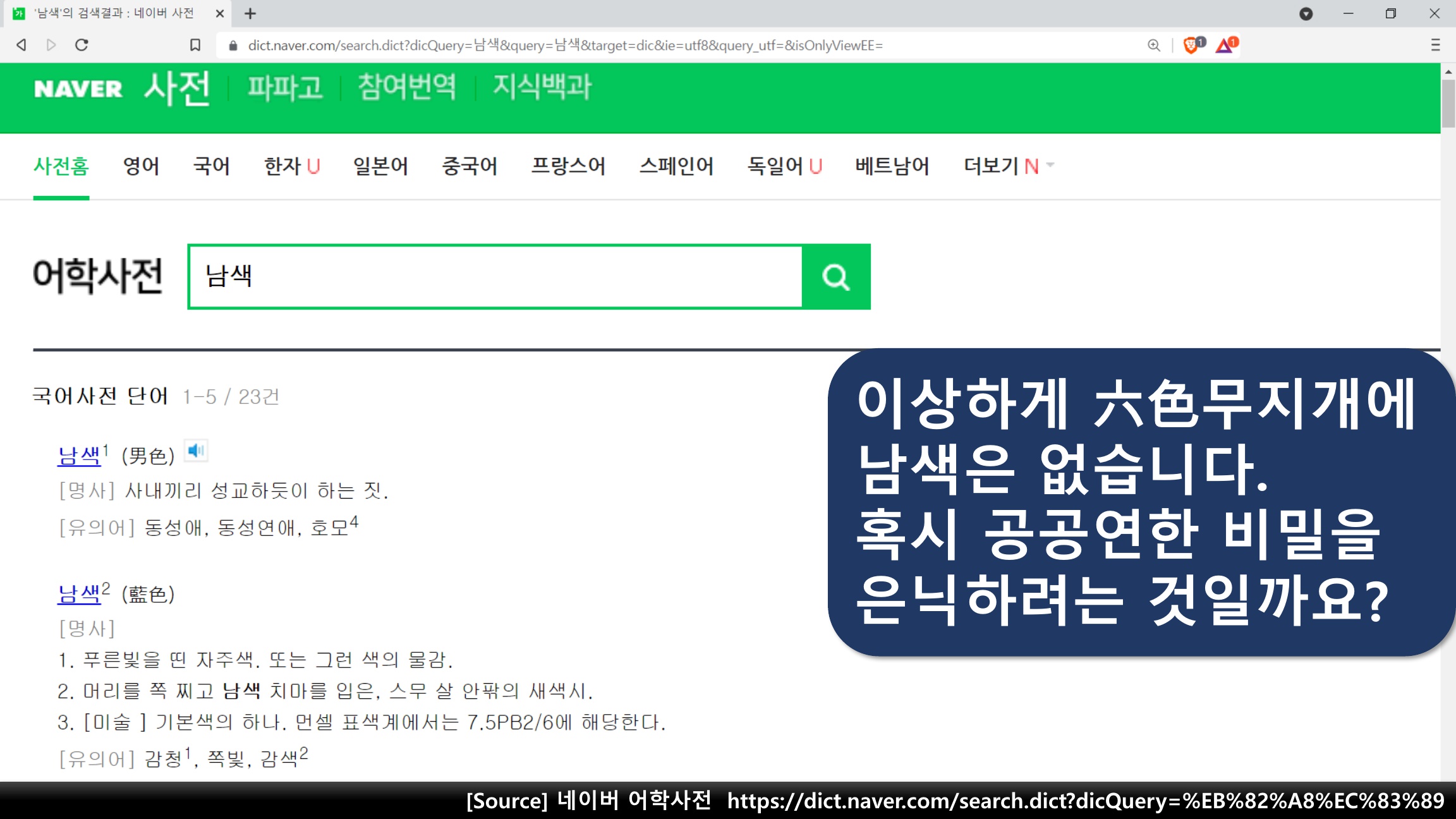
Task: Click the green search magnifier button
Action: click(x=835, y=277)
